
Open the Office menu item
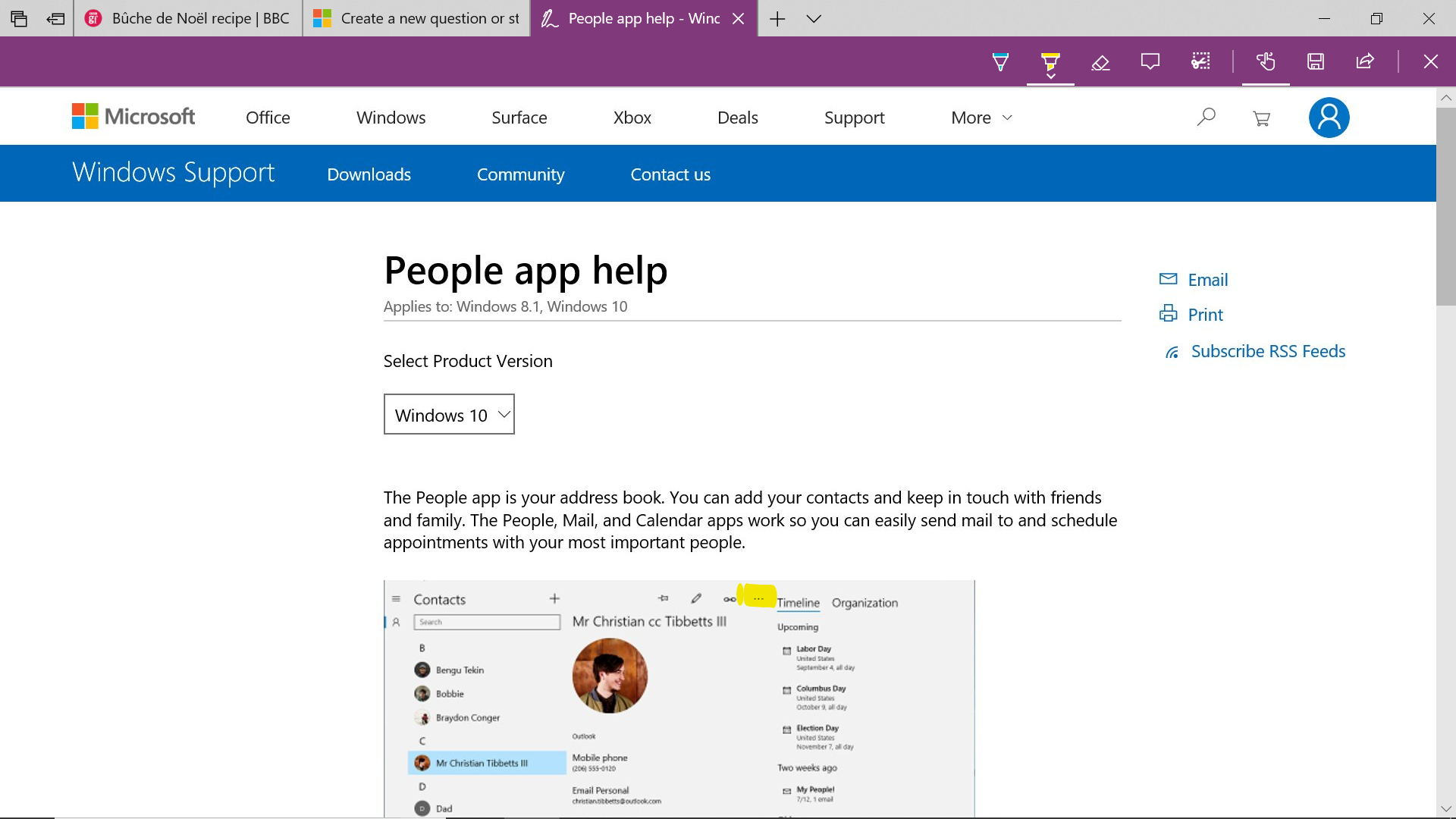point(268,118)
